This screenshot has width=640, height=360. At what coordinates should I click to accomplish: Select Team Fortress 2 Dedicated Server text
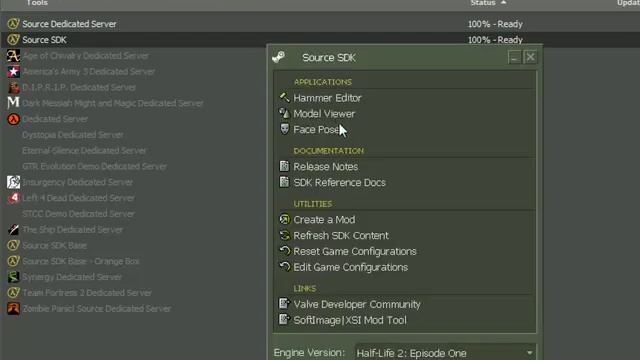tap(87, 293)
